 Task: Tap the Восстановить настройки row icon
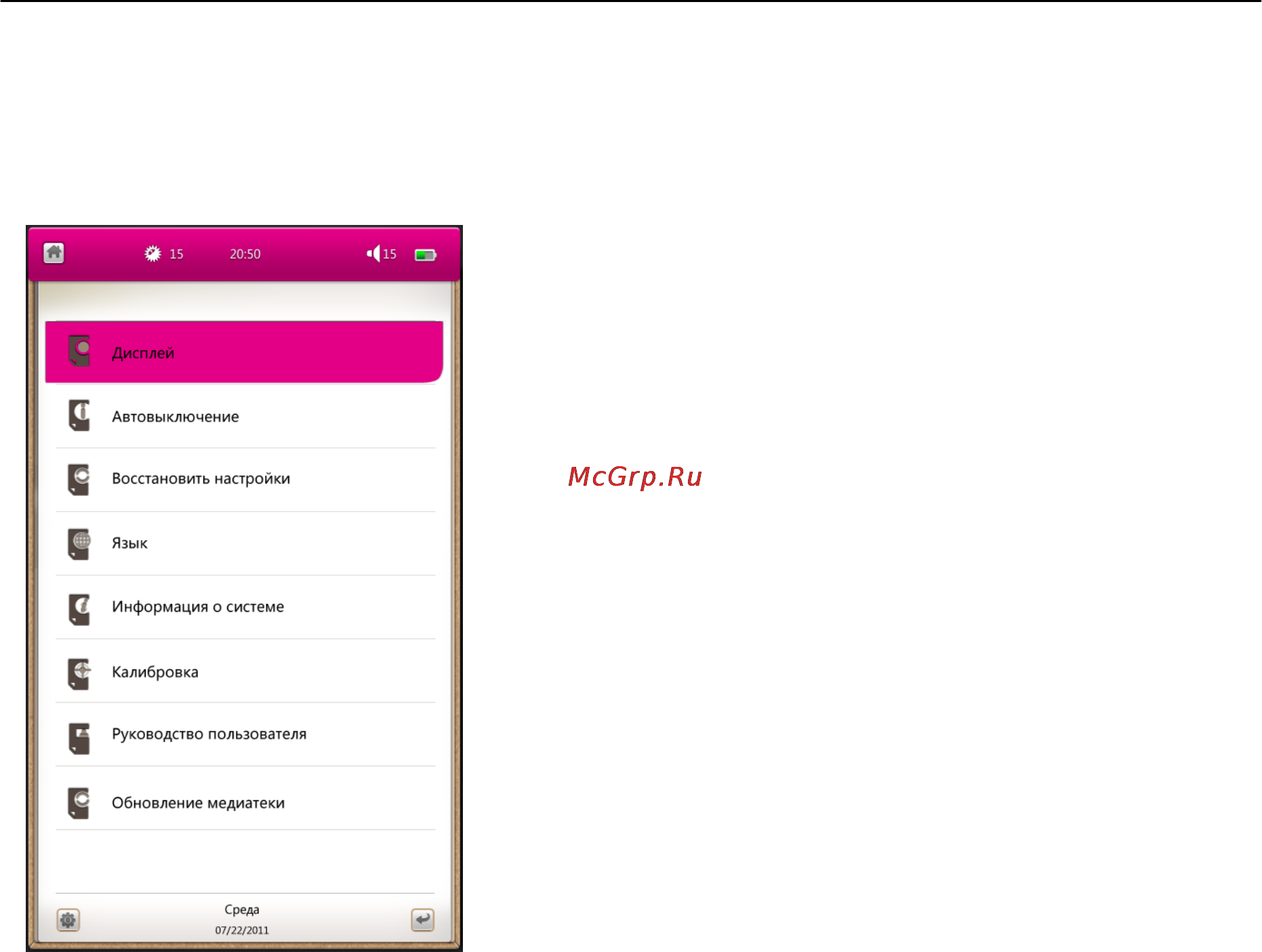79,479
